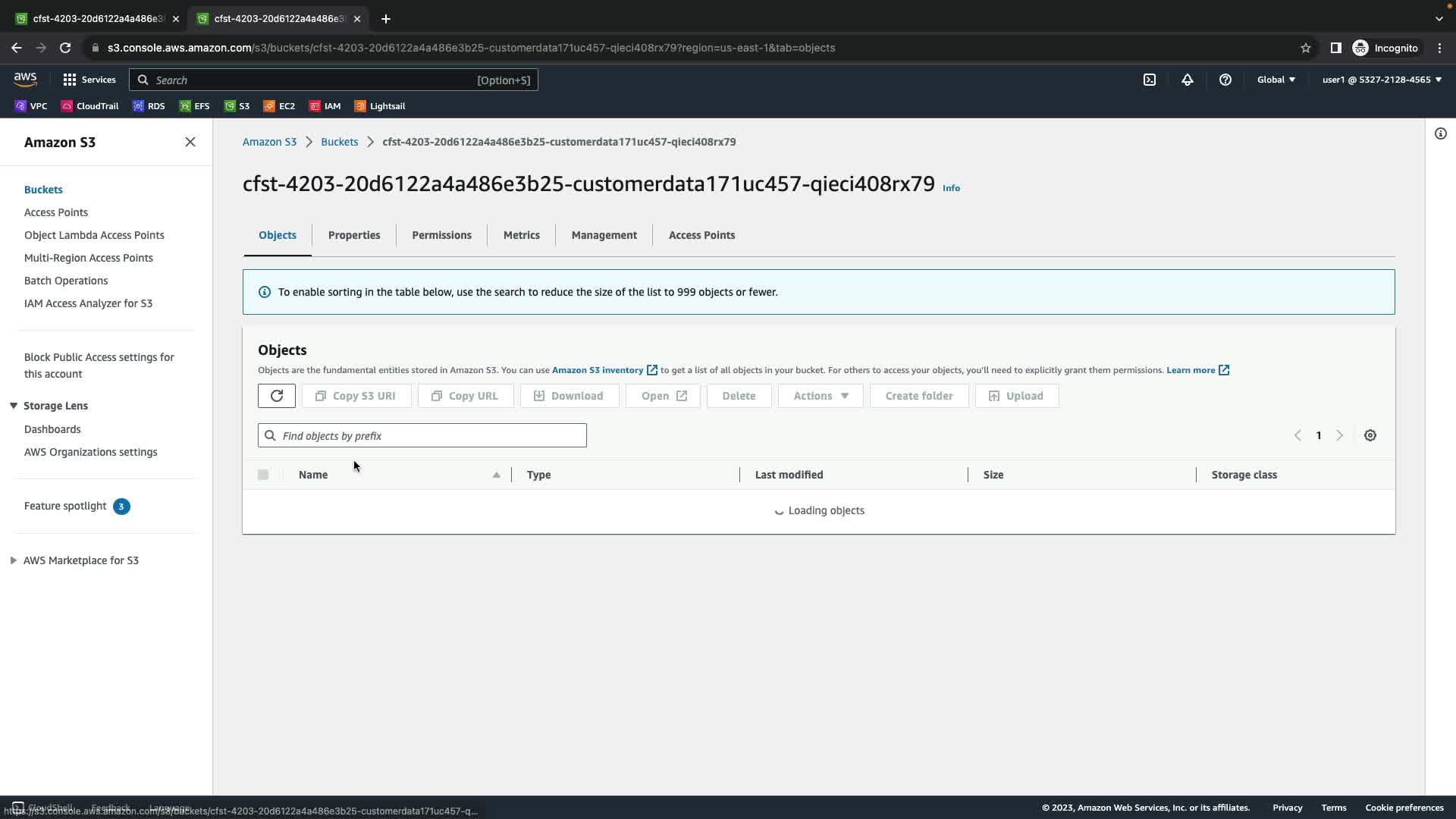Click the Amazon S3 inventory link
This screenshot has width=1456, height=819.
point(598,370)
